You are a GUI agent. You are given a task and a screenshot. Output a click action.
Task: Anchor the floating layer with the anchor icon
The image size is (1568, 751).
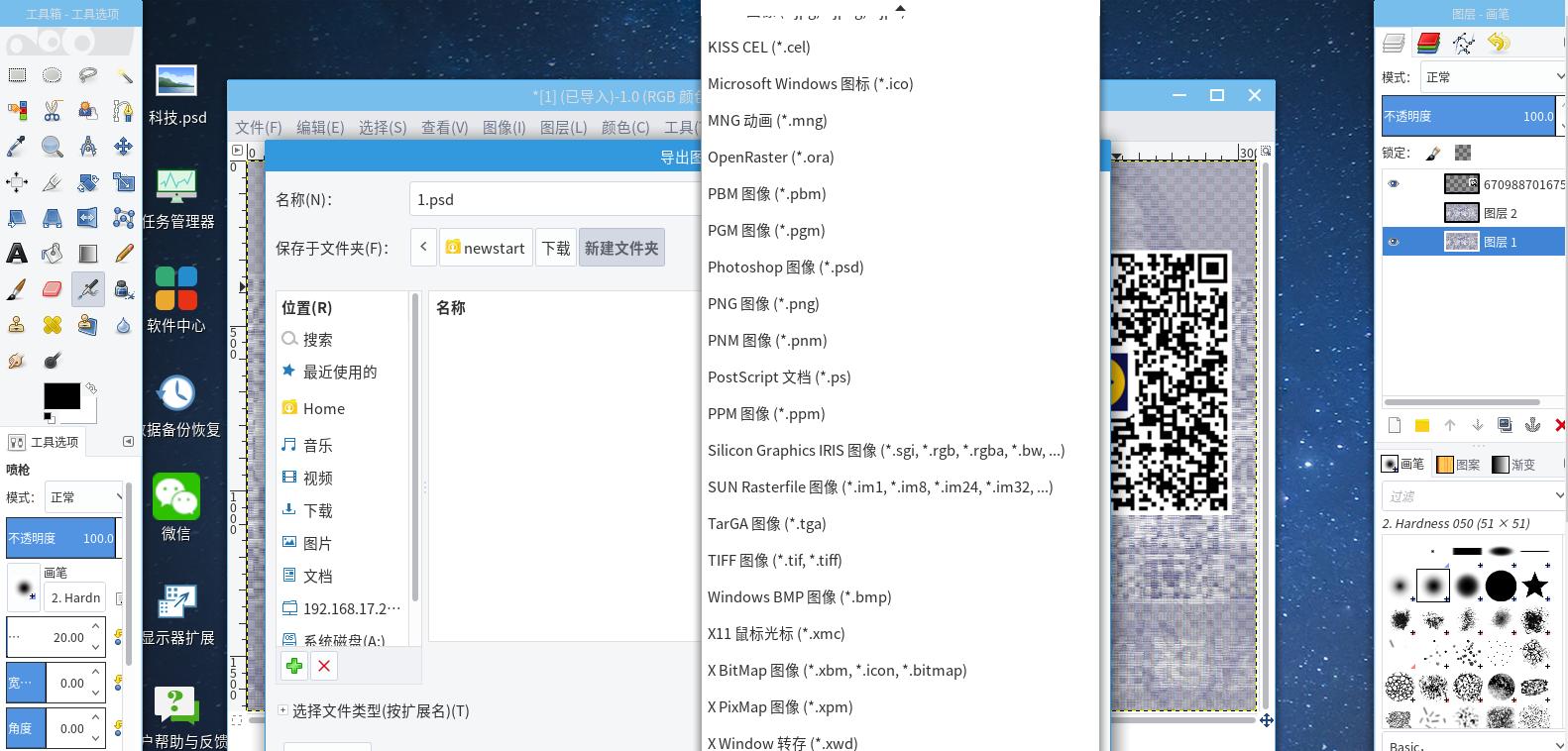click(1532, 425)
